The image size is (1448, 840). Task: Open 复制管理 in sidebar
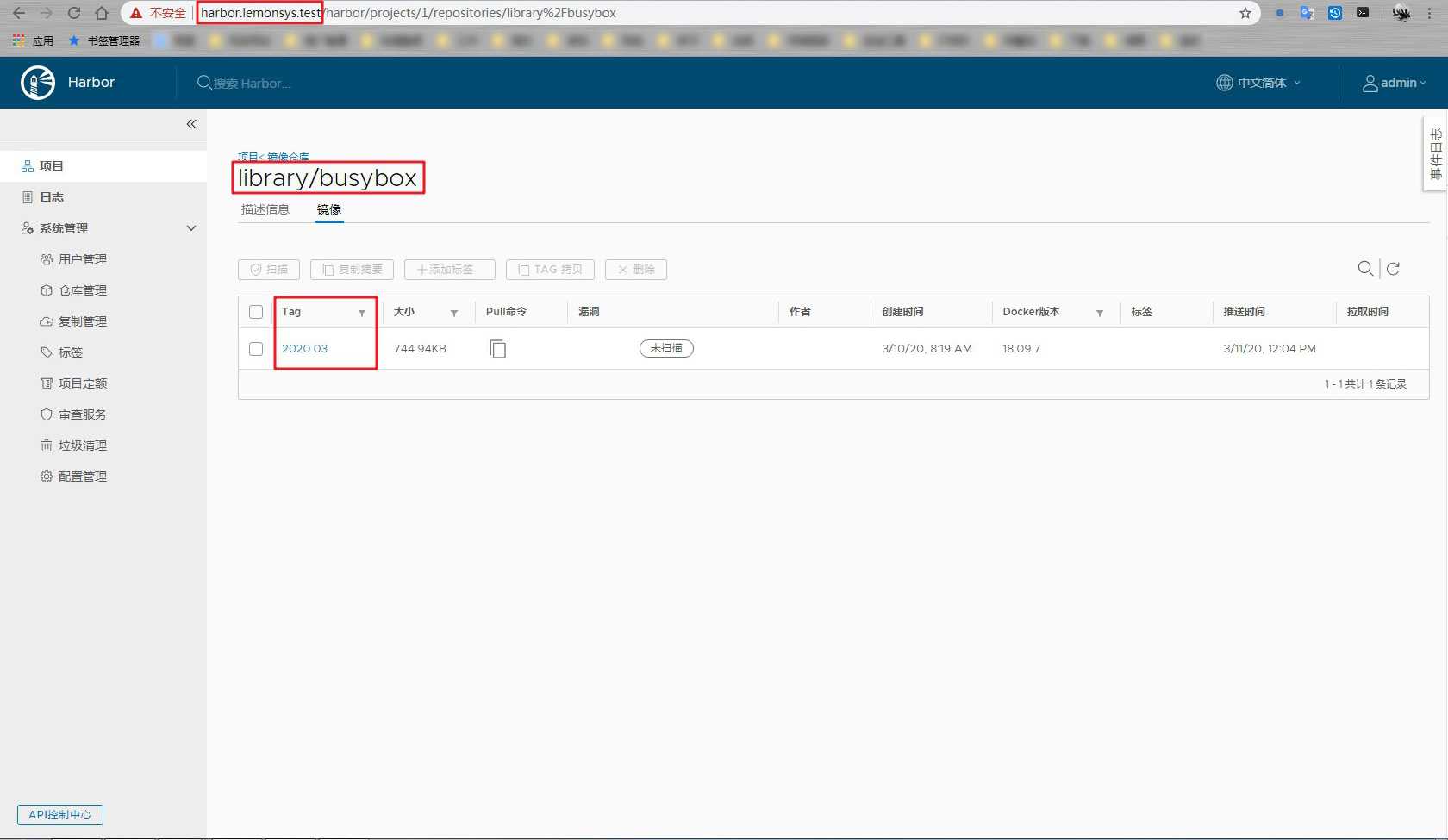(83, 321)
